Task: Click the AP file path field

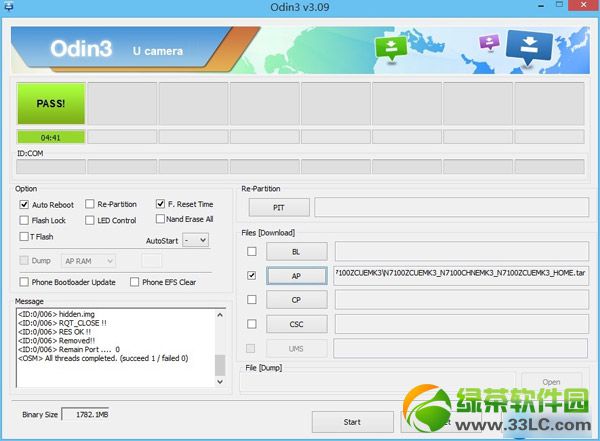Action: pos(461,276)
